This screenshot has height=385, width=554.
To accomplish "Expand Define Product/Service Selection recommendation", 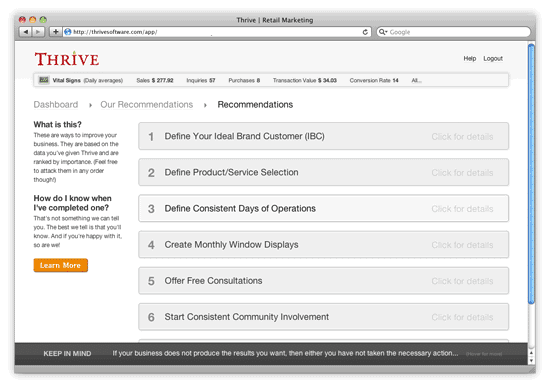I will click(323, 172).
